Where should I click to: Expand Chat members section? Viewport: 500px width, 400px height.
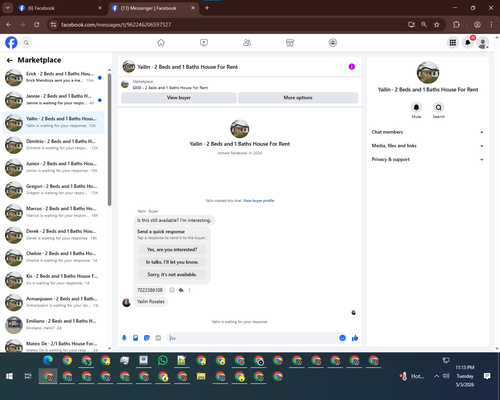[428, 132]
